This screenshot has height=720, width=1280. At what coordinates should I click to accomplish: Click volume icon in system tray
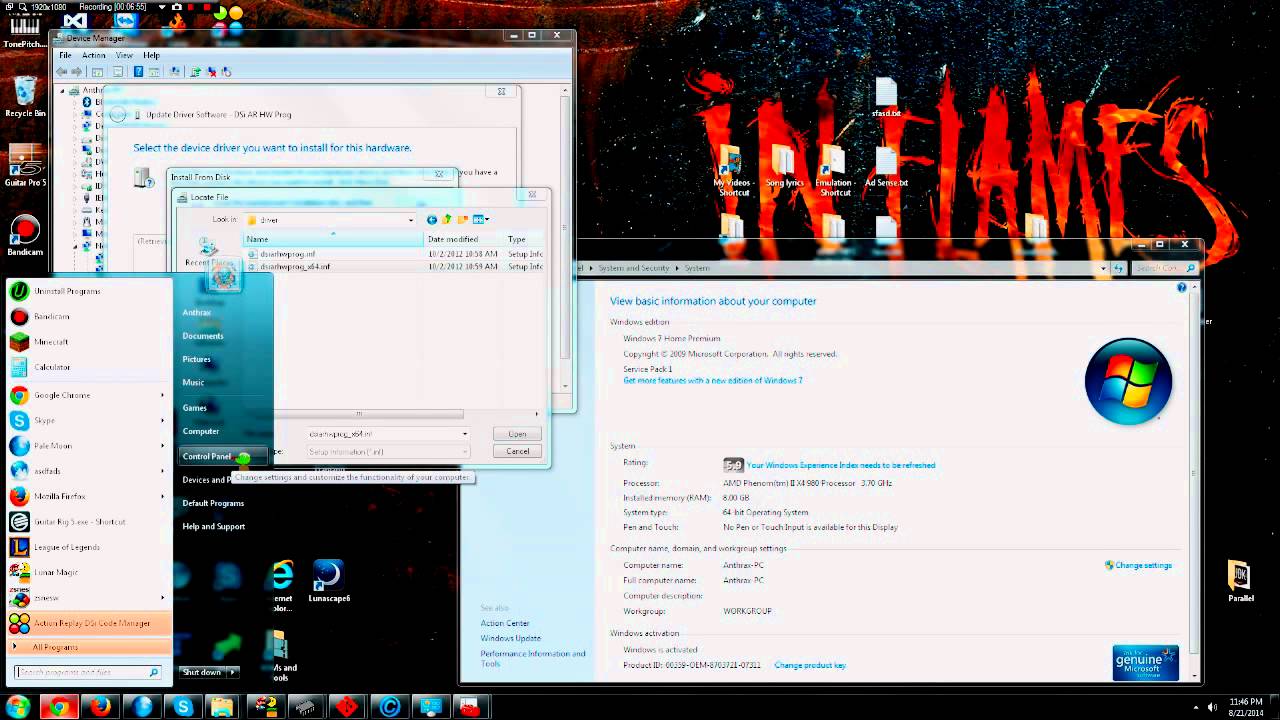tap(1212, 707)
